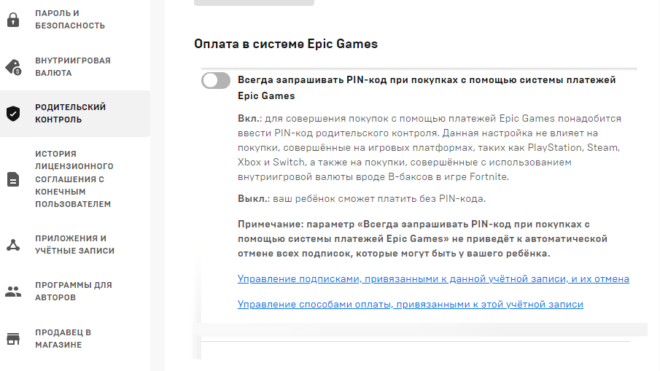
Task: Click the parental control shield icon
Action: pos(13,113)
